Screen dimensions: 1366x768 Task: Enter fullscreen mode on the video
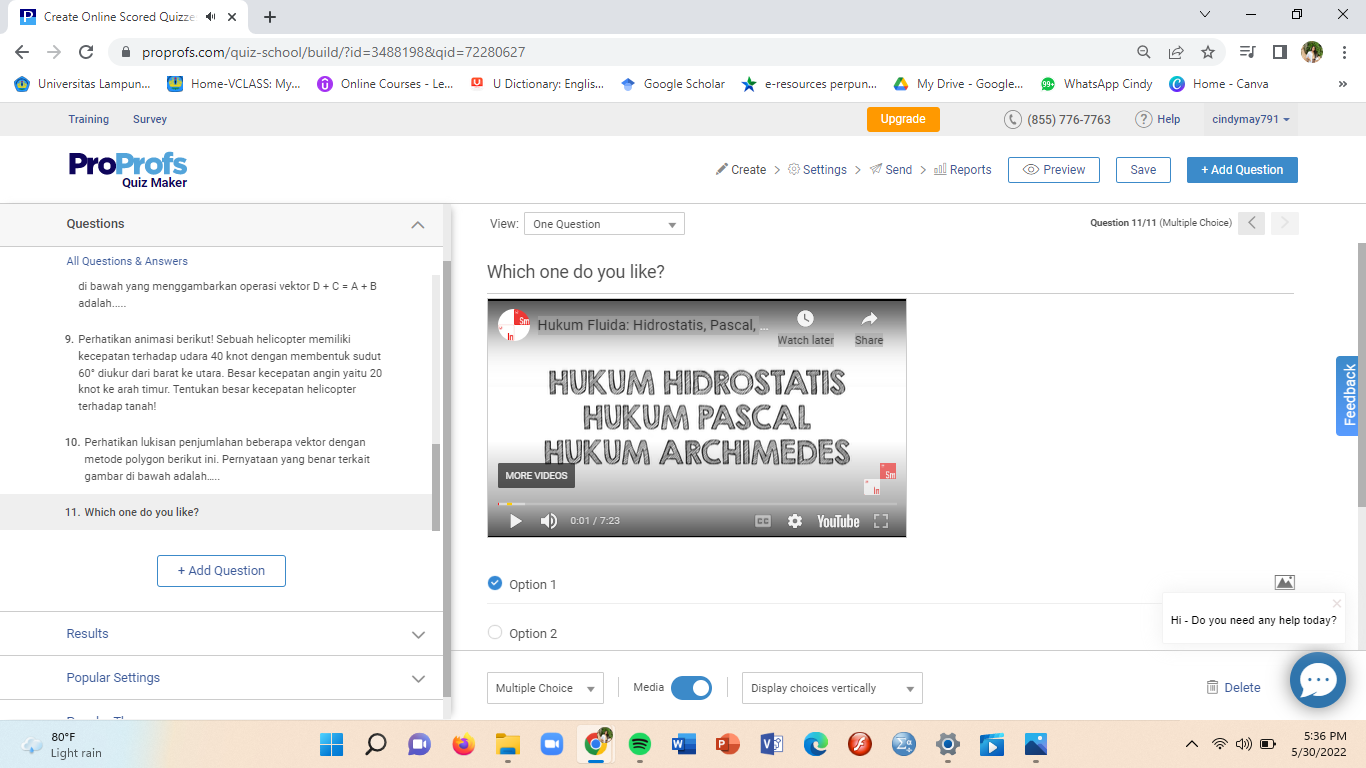881,521
